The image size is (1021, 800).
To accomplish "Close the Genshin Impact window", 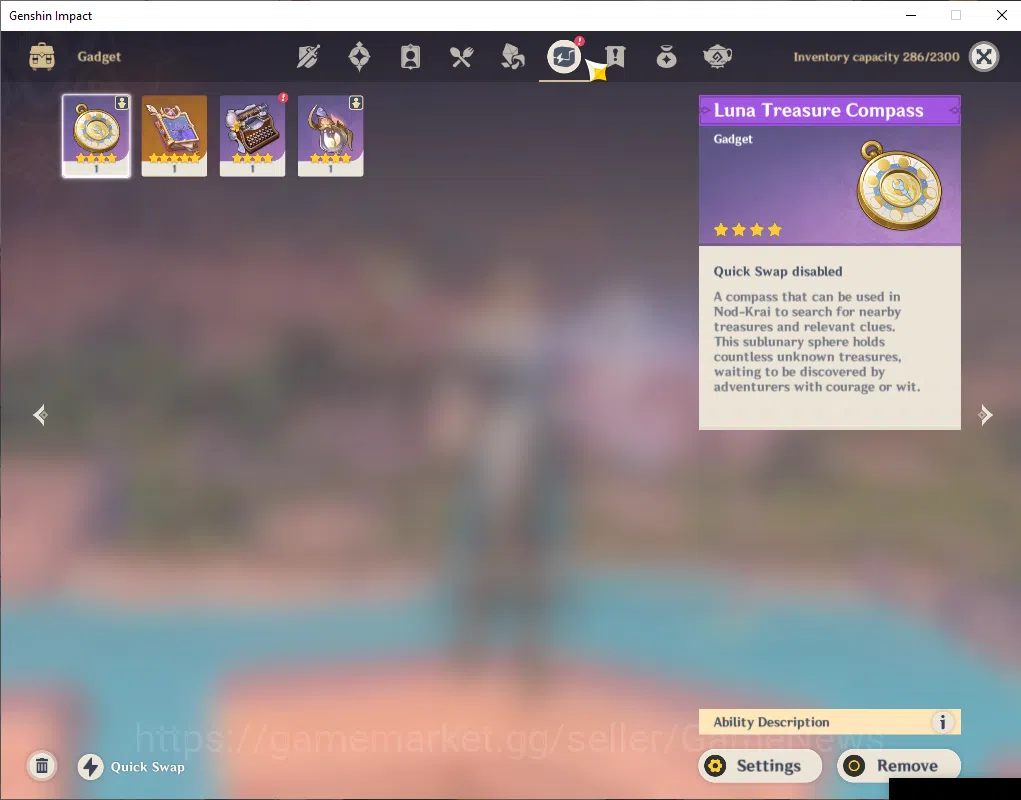I will click(x=1001, y=15).
